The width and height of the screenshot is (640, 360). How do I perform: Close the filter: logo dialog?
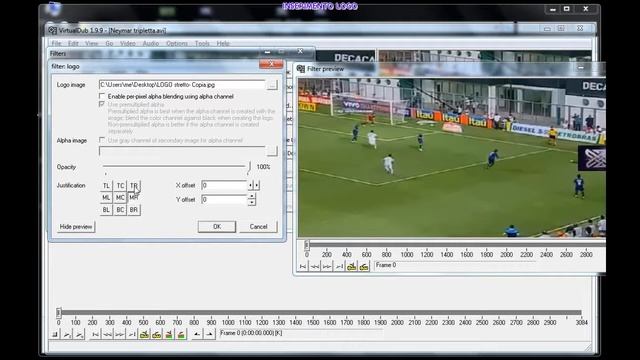(x=271, y=64)
